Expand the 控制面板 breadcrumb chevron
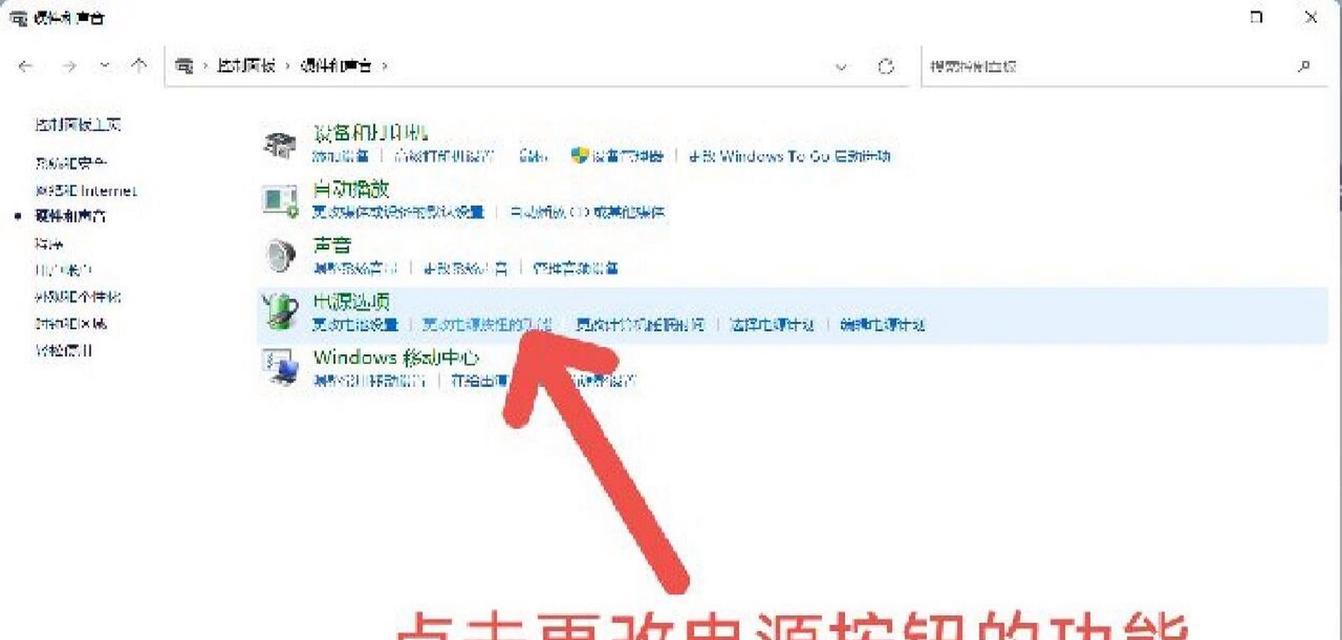 tap(287, 66)
